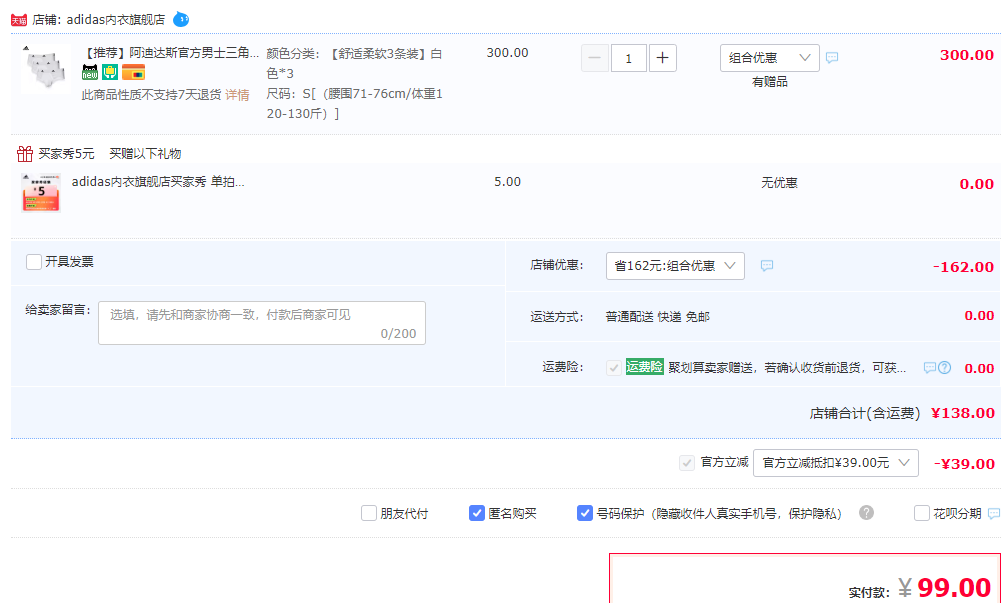This screenshot has width=1004, height=603.
Task: Click the 0.00 amount in 运送方式 row
Action: pos(979,316)
